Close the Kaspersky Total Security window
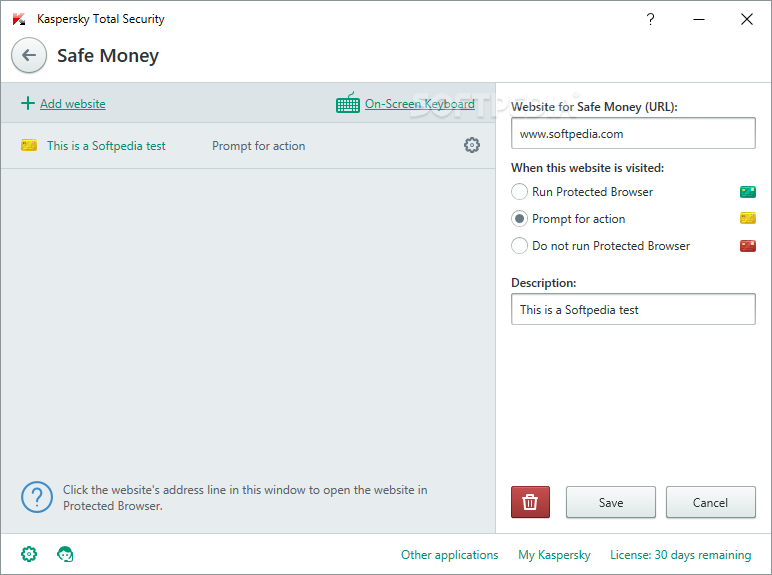 [x=747, y=19]
